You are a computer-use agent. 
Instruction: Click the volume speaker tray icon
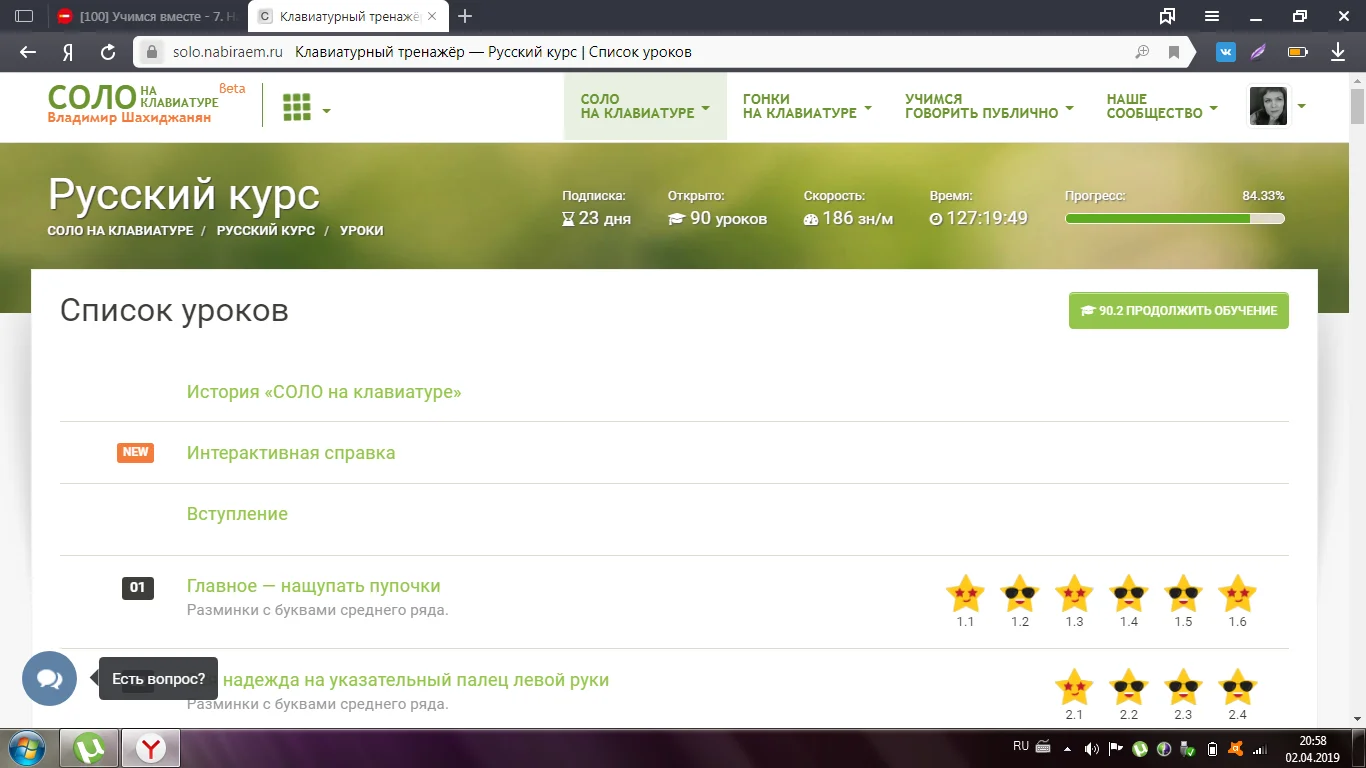(1092, 748)
